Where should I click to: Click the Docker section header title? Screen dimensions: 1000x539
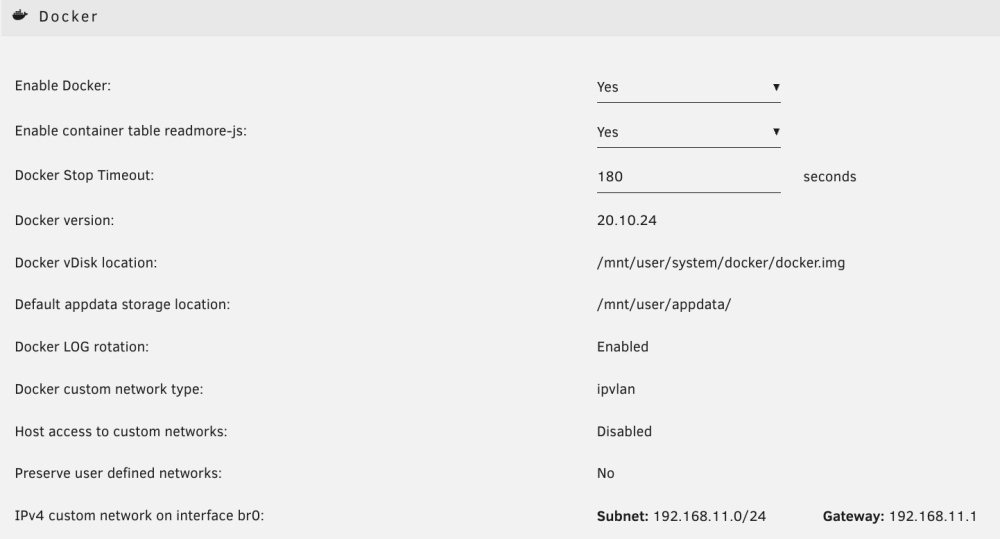coord(68,17)
